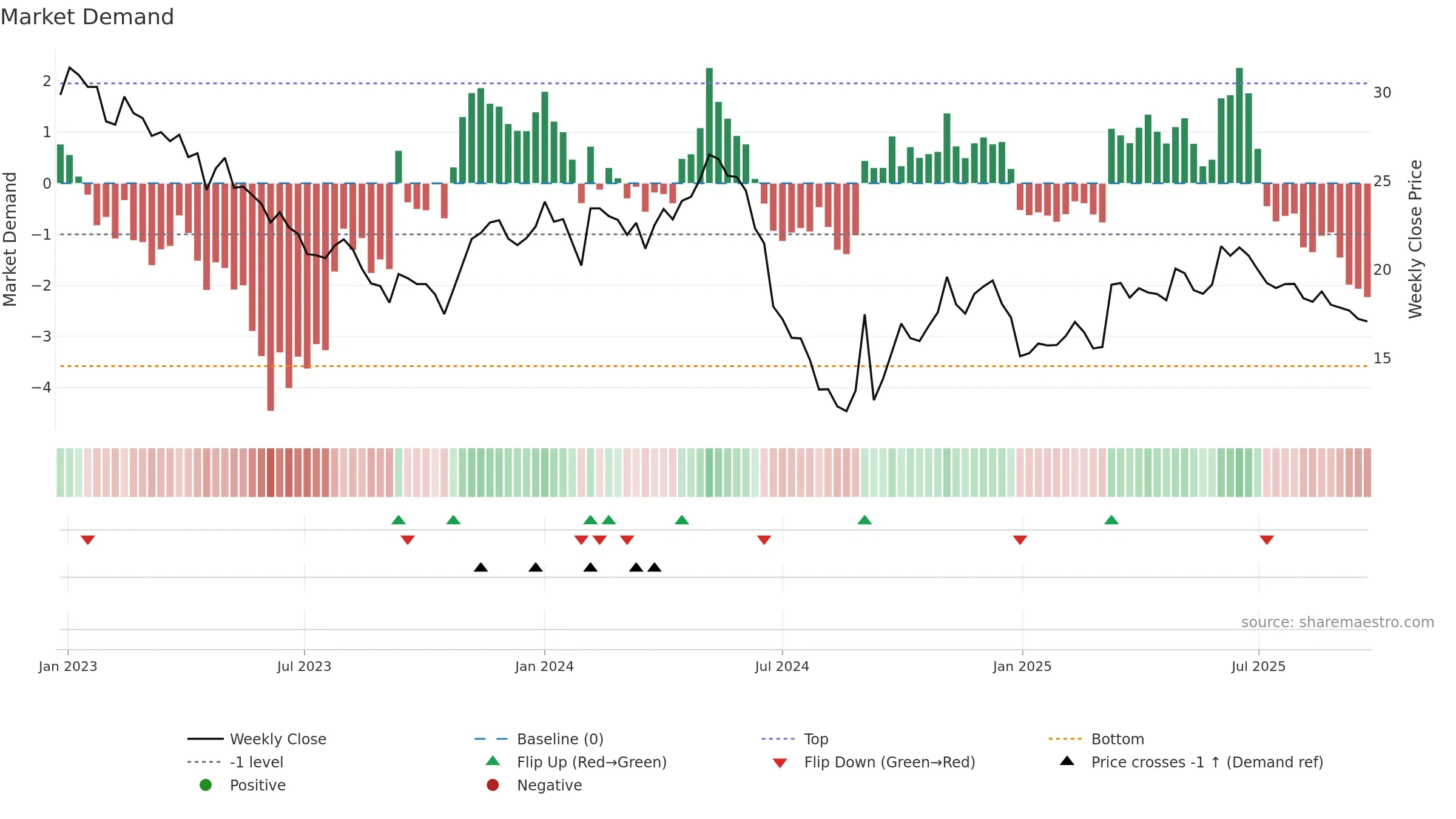Click the green flip-up marker in late October 2023

click(453, 520)
